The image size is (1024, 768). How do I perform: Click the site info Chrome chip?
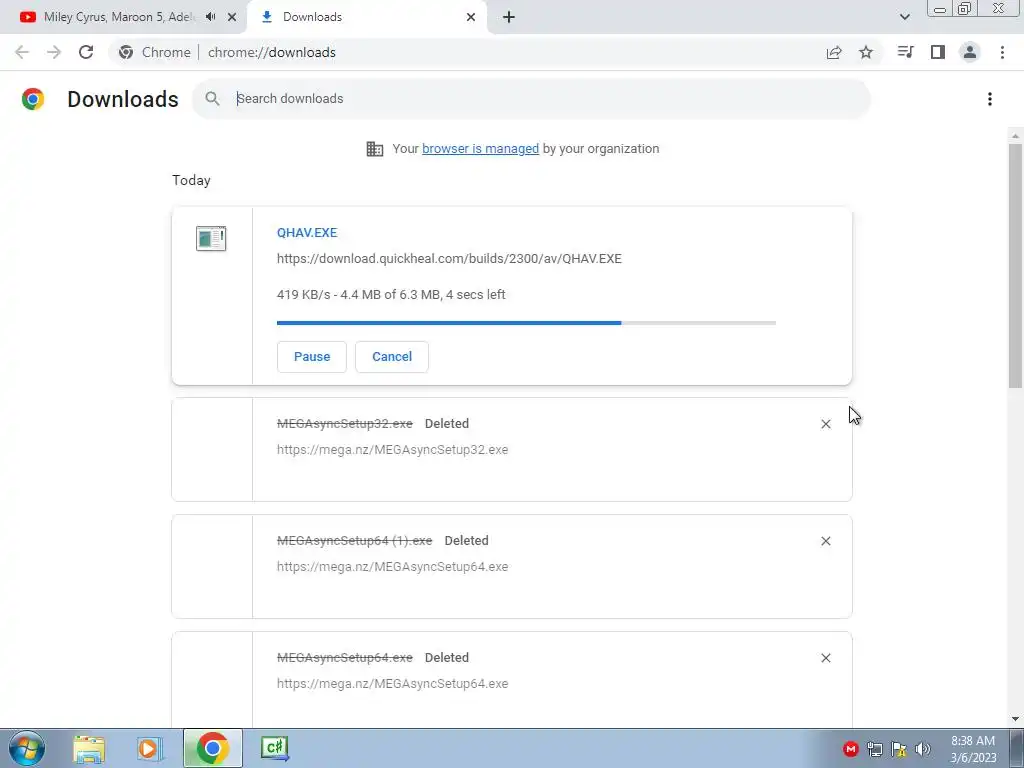(x=155, y=52)
